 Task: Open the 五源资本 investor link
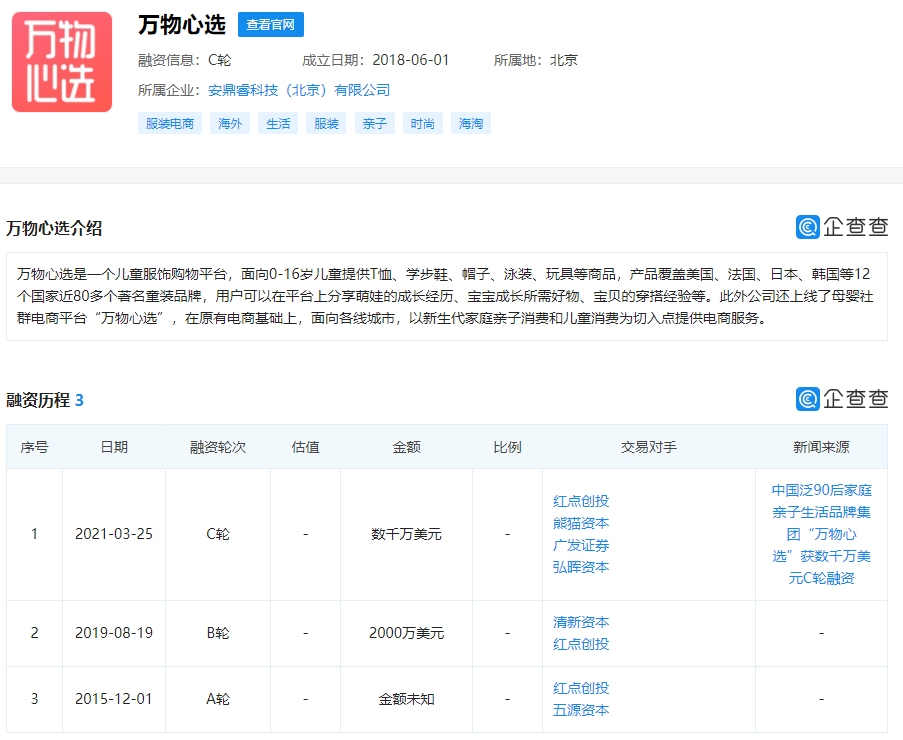pos(581,710)
